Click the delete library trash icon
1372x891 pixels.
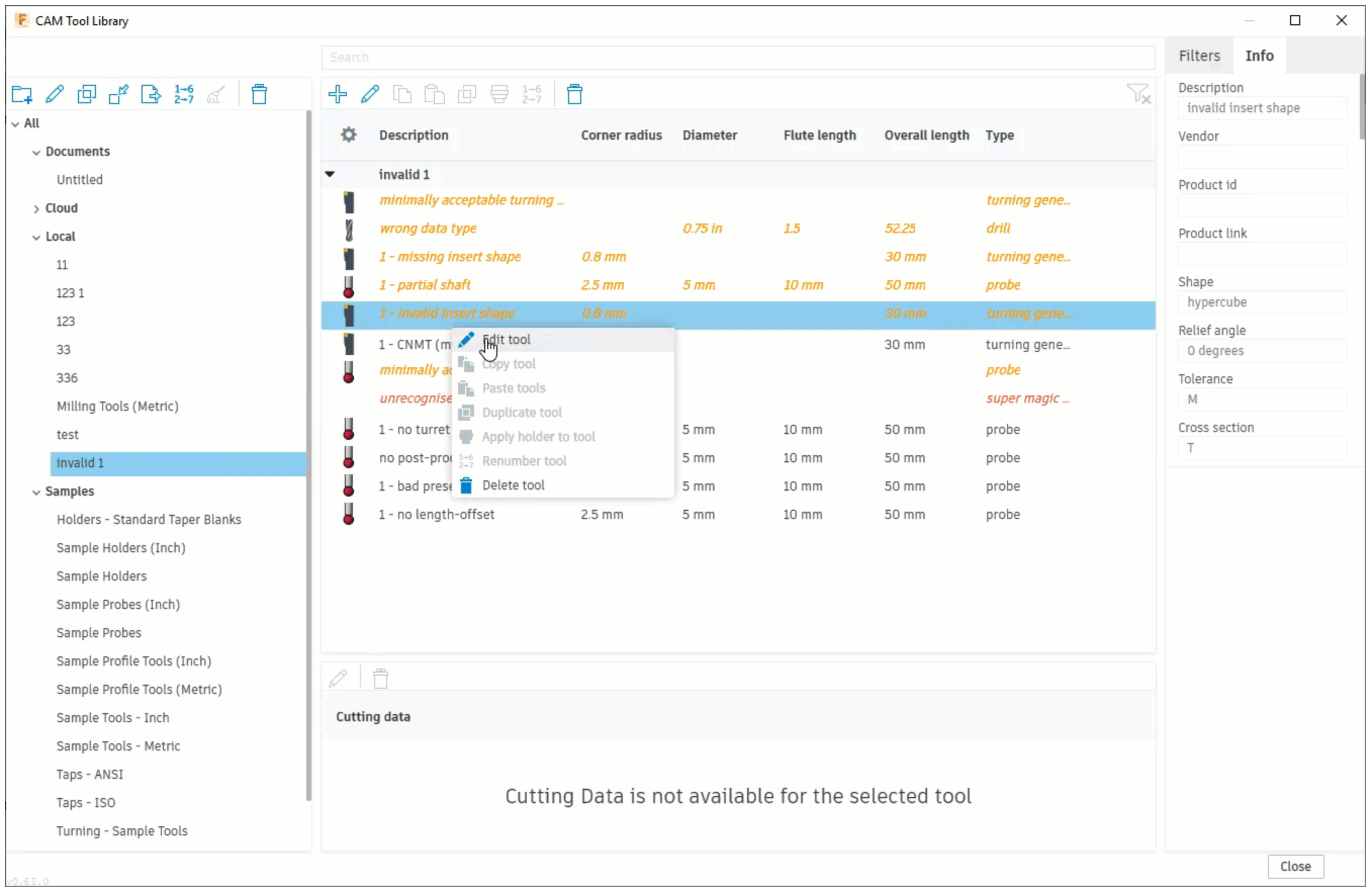click(259, 94)
